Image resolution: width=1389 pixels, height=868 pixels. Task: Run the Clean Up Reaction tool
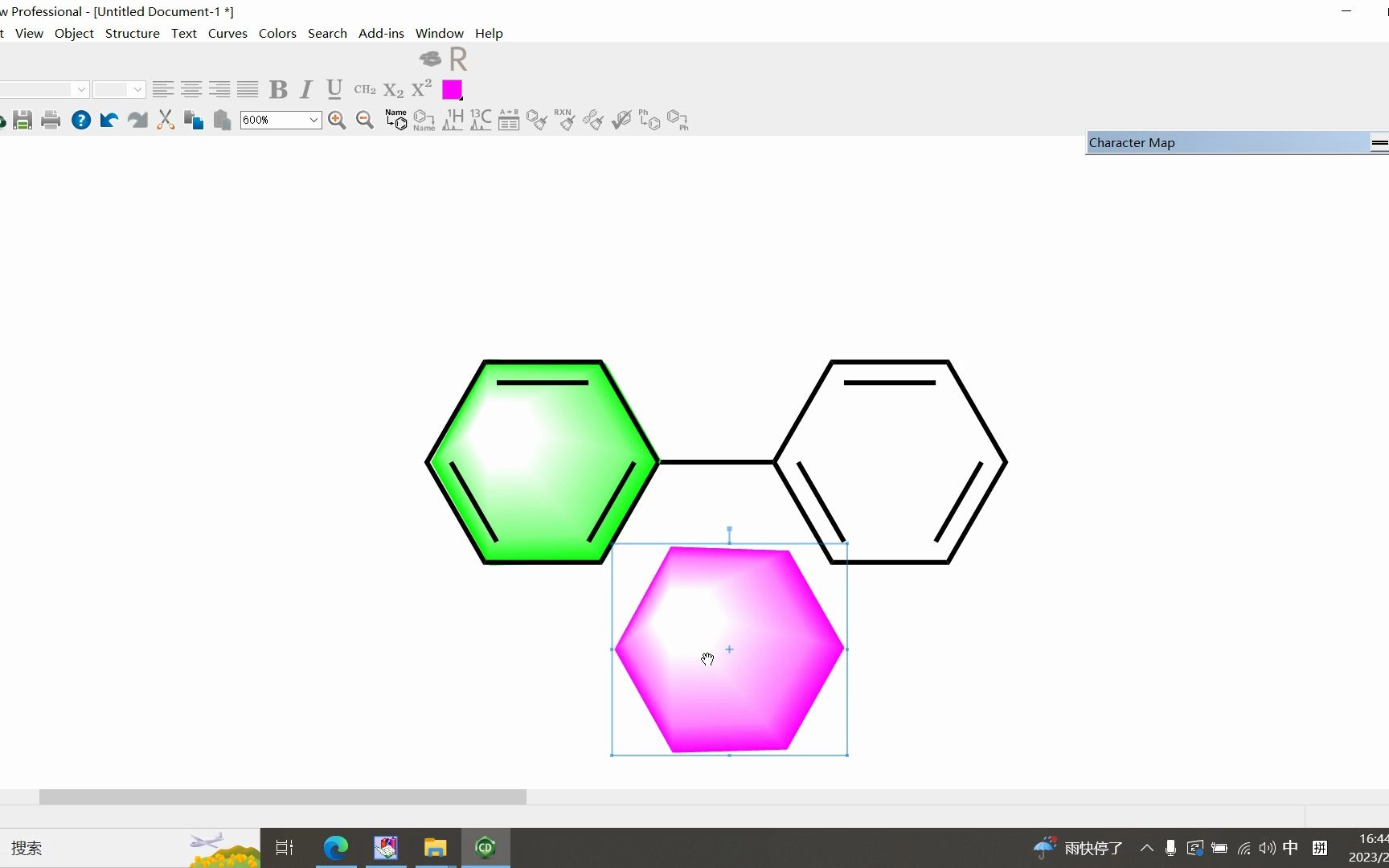click(565, 120)
